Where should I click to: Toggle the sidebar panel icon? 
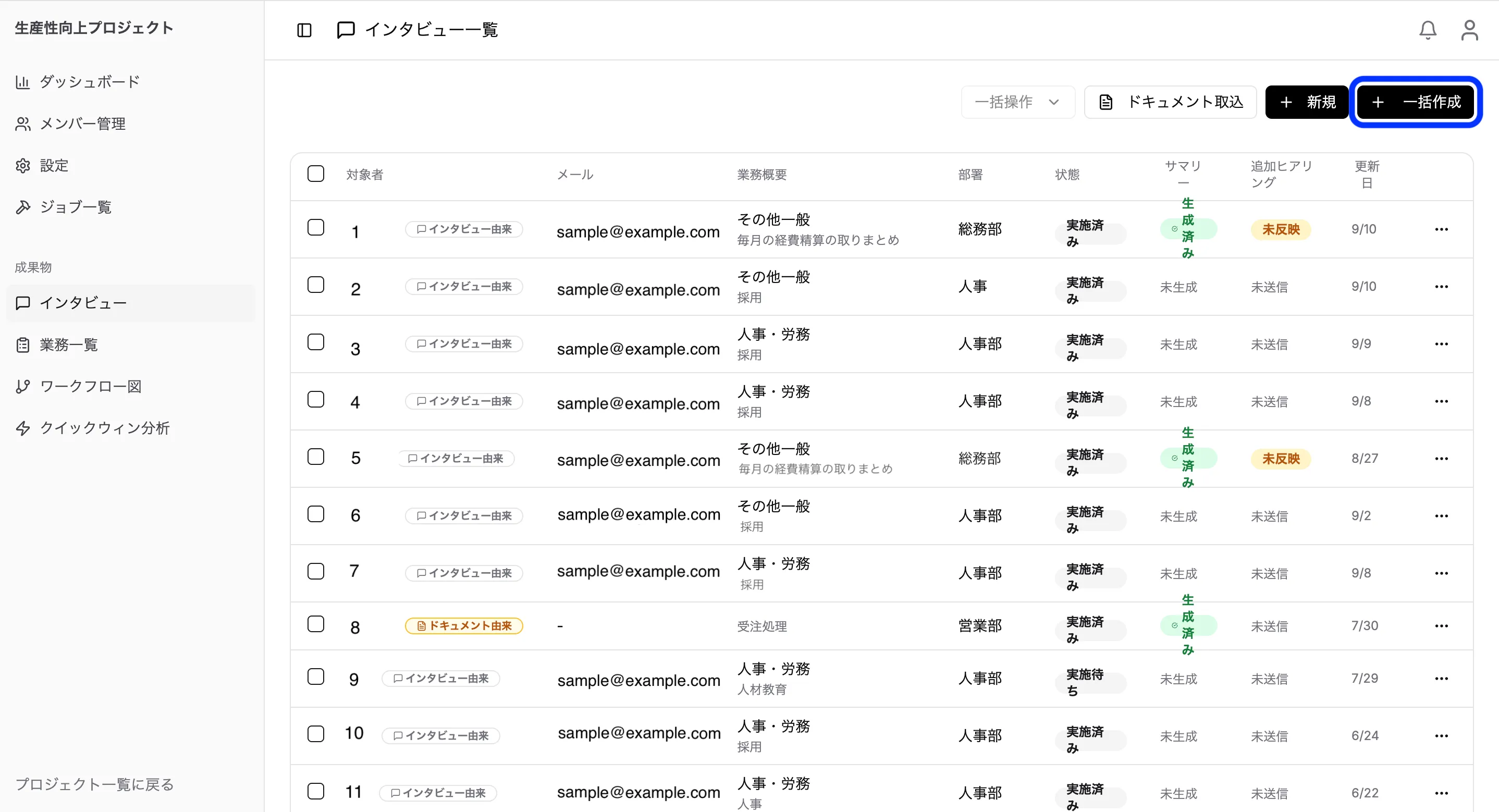(304, 30)
